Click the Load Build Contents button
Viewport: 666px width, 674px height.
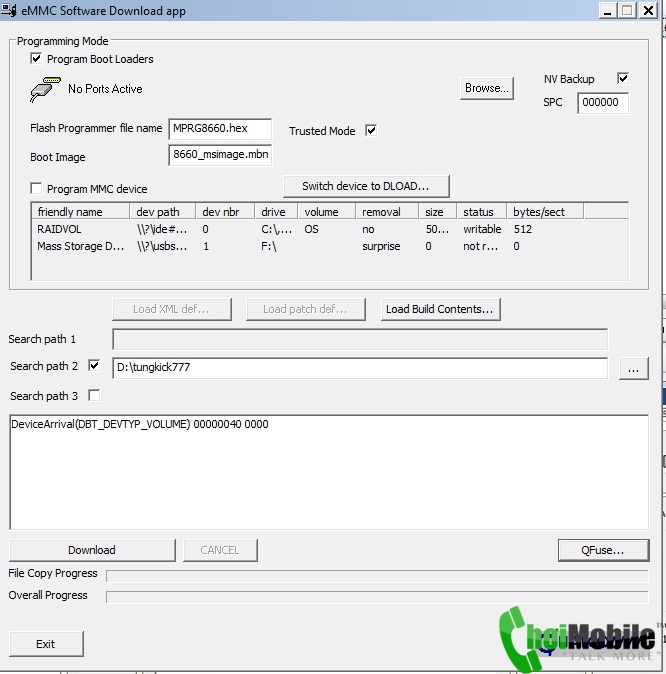440,309
